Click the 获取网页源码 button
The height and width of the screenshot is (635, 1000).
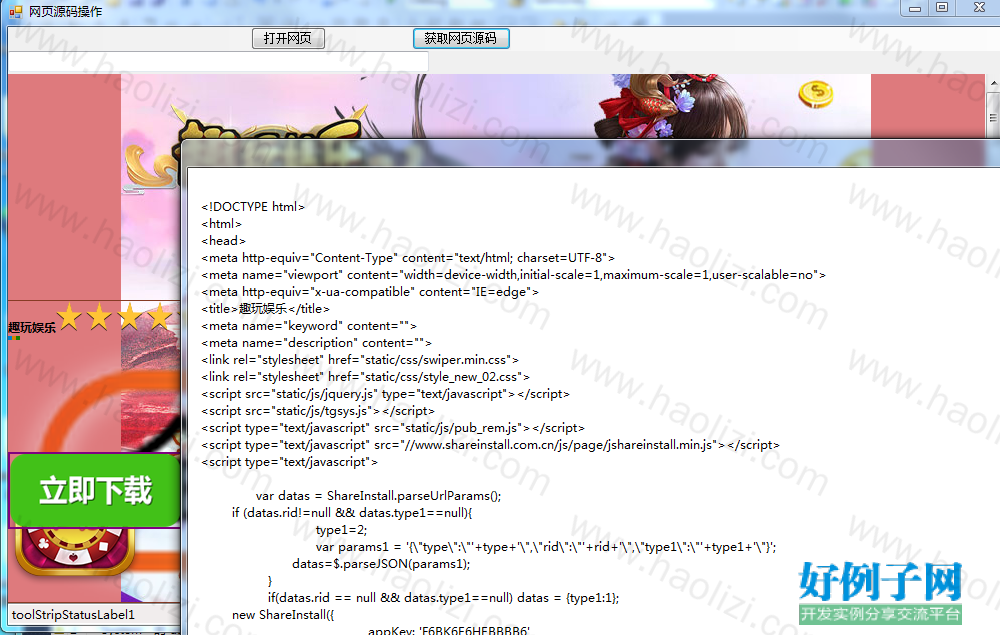point(460,38)
